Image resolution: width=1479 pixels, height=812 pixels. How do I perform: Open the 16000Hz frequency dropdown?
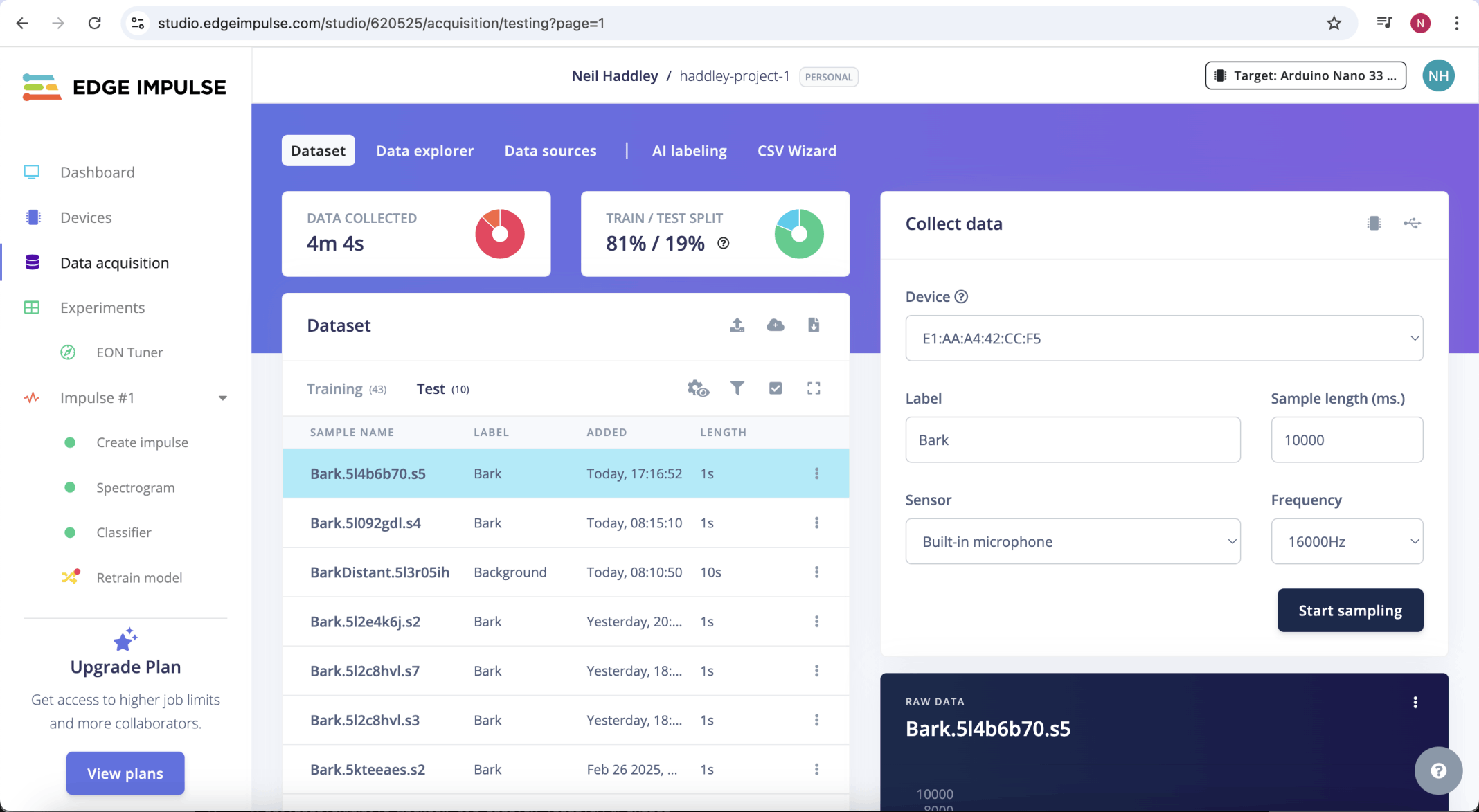pyautogui.click(x=1347, y=541)
